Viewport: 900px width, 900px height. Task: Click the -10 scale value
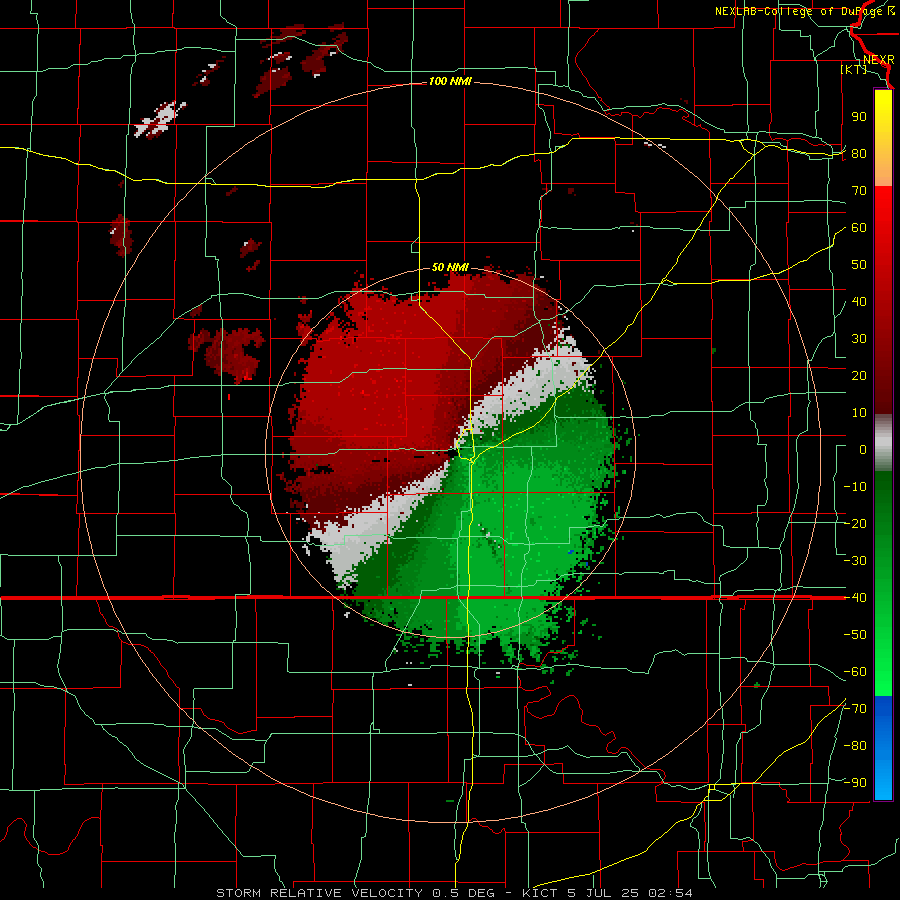pyautogui.click(x=855, y=487)
